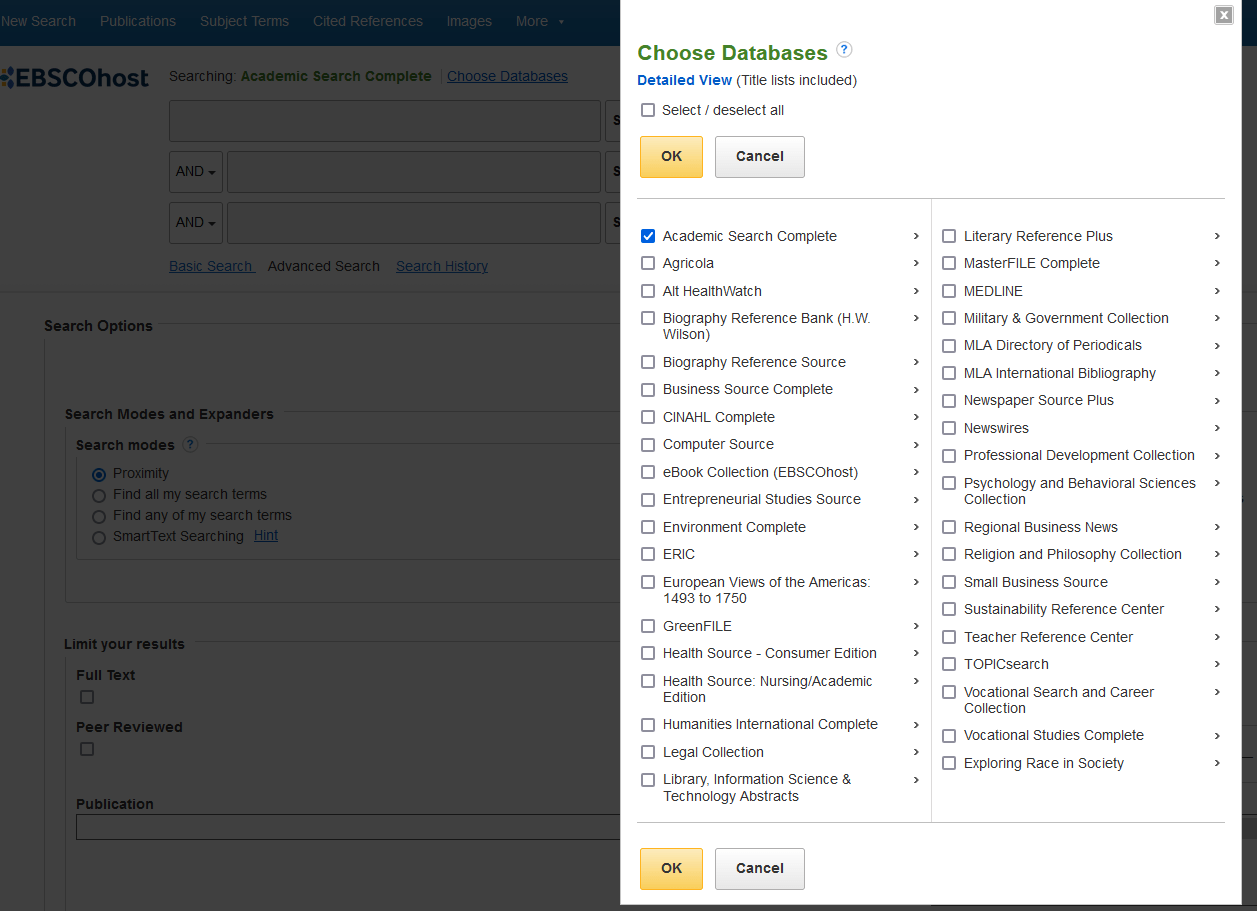Viewport: 1257px width, 911px height.
Task: Confirm with the top OK button
Action: [671, 157]
